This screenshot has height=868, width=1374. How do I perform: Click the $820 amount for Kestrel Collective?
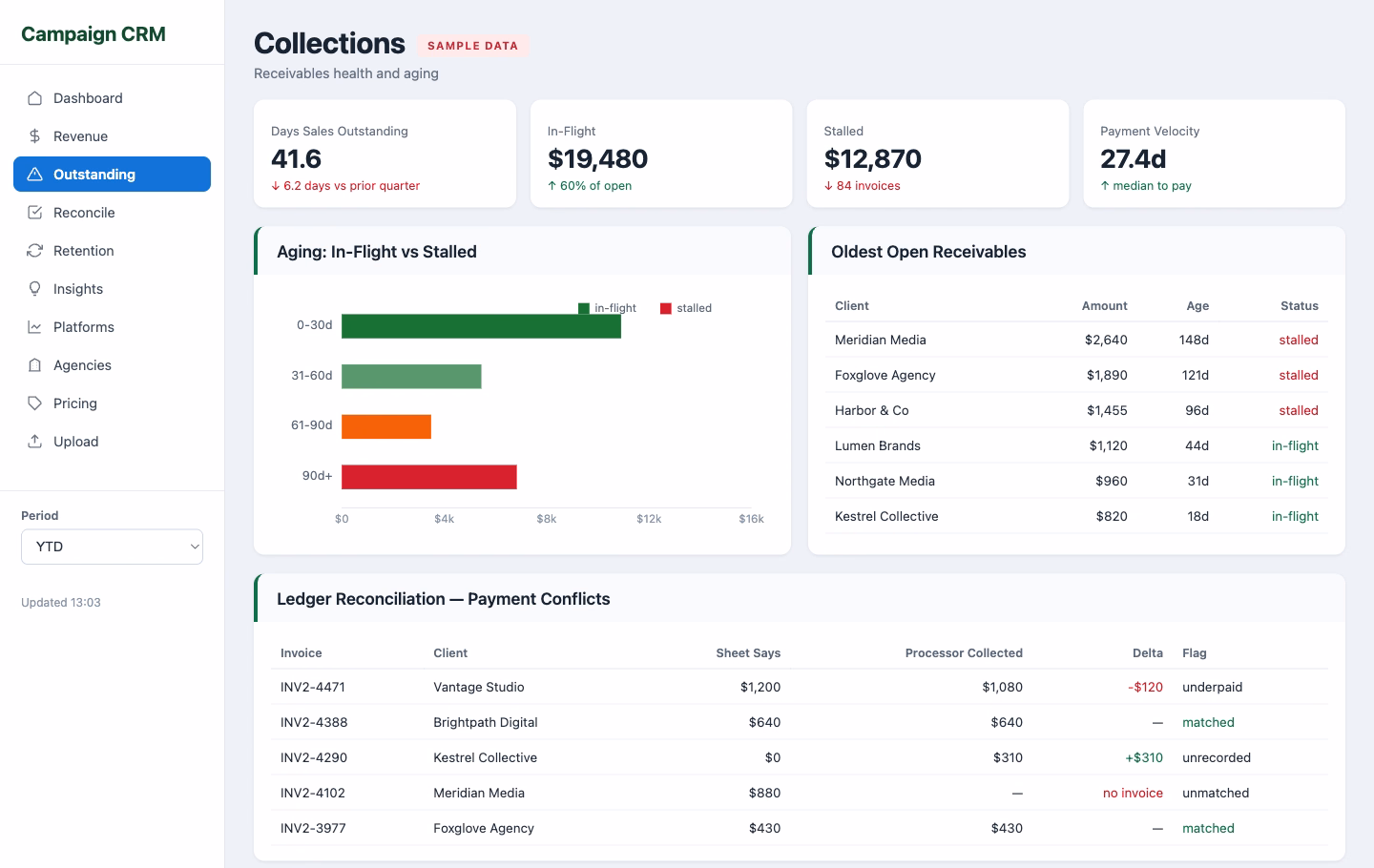point(1112,516)
